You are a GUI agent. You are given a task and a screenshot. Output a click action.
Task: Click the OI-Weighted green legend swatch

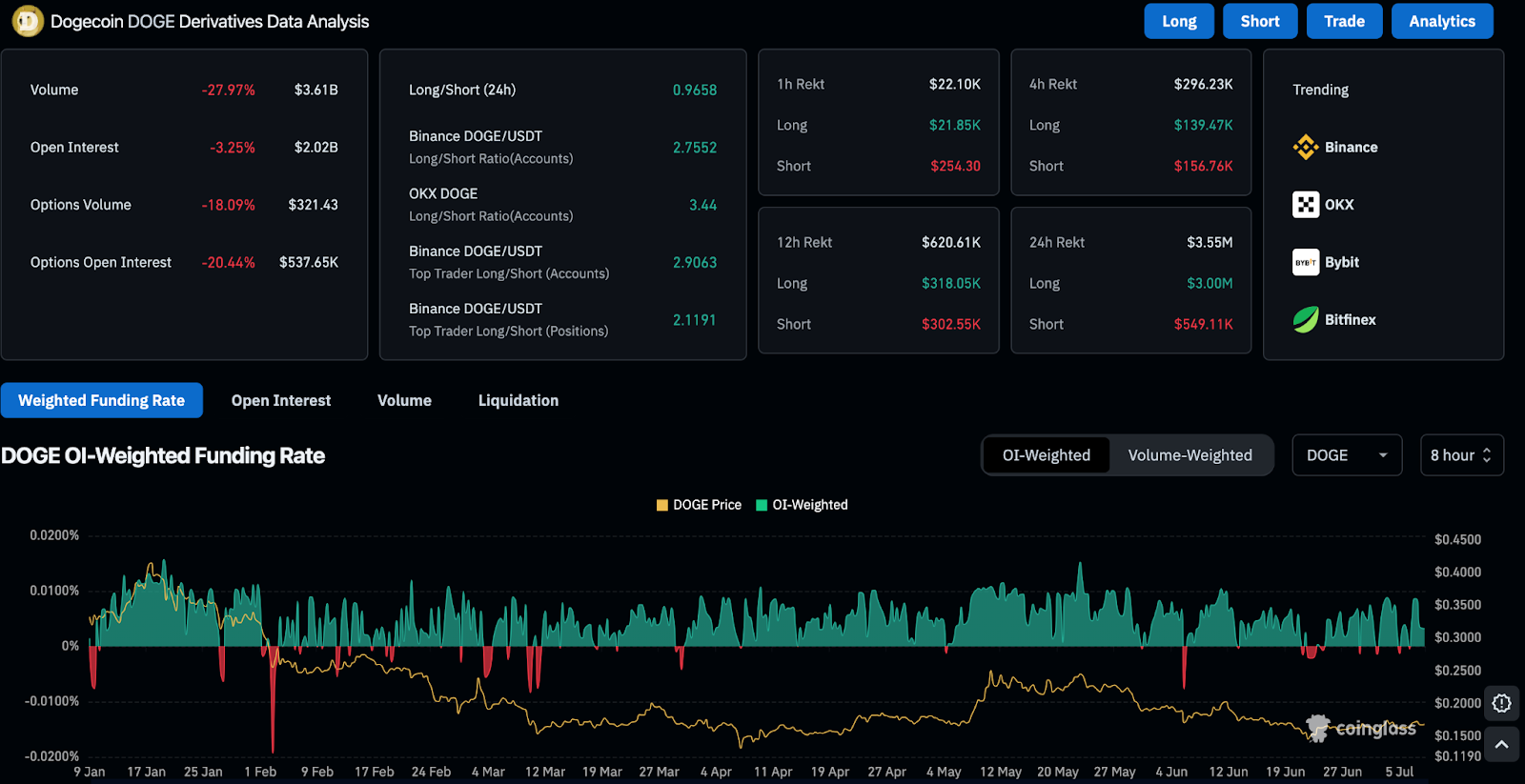[x=762, y=505]
